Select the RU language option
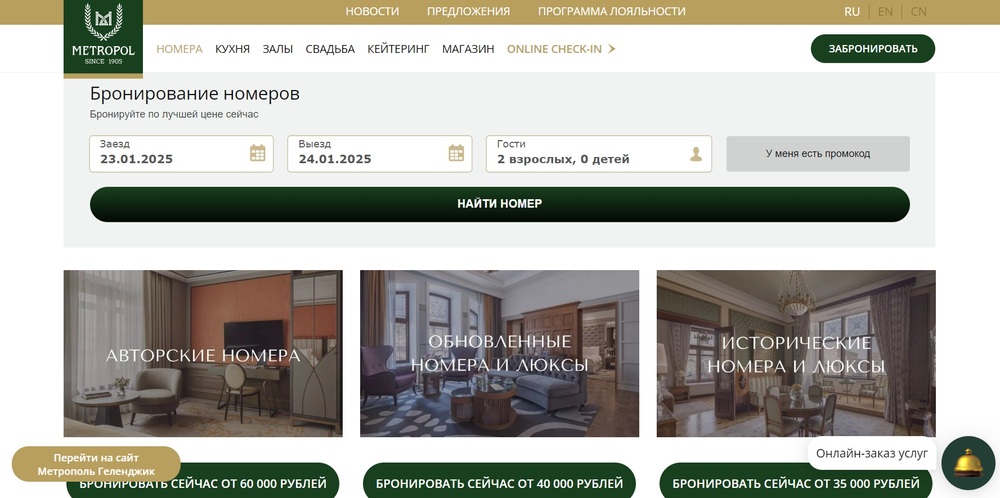 coord(852,11)
